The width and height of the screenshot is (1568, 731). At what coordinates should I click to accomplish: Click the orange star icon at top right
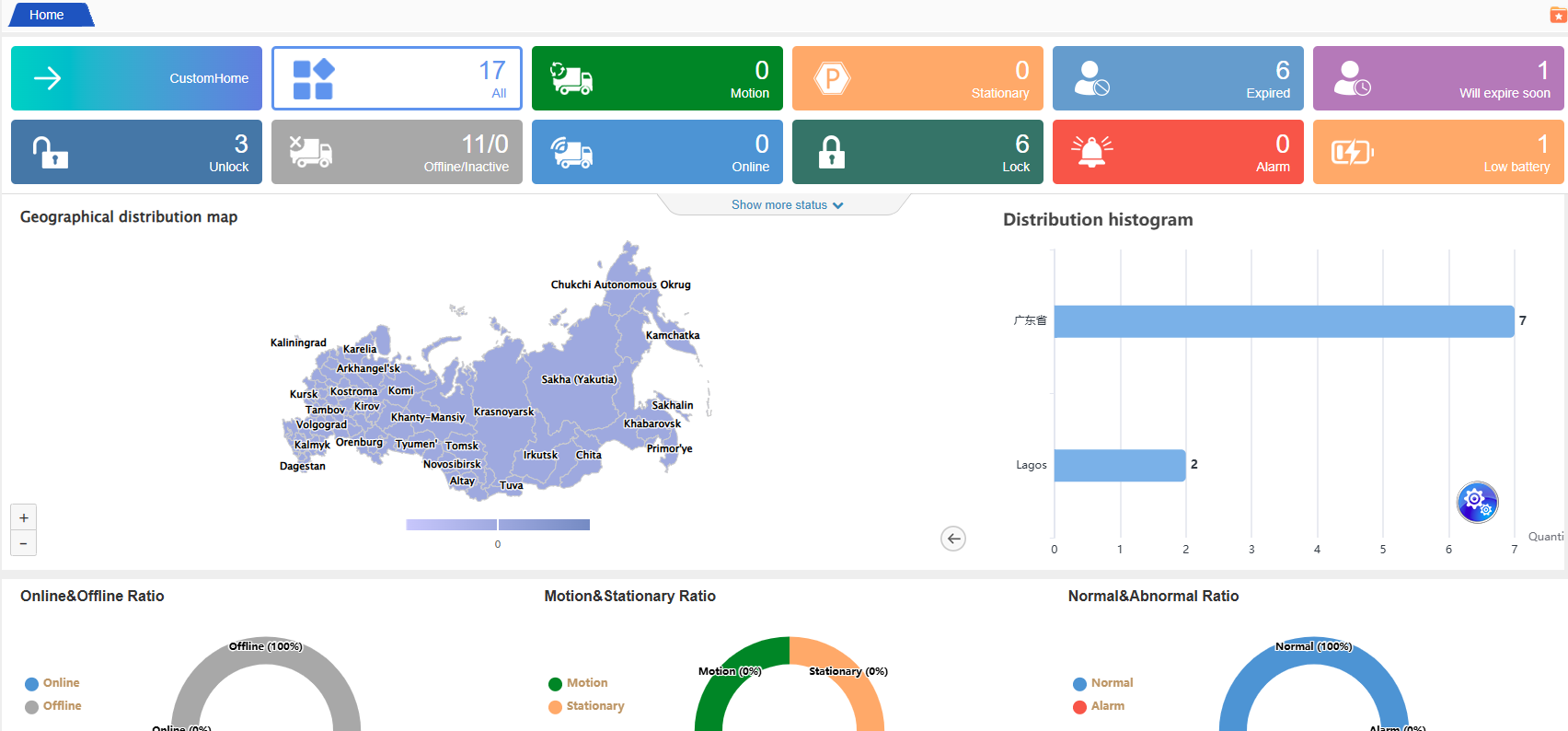[1558, 16]
